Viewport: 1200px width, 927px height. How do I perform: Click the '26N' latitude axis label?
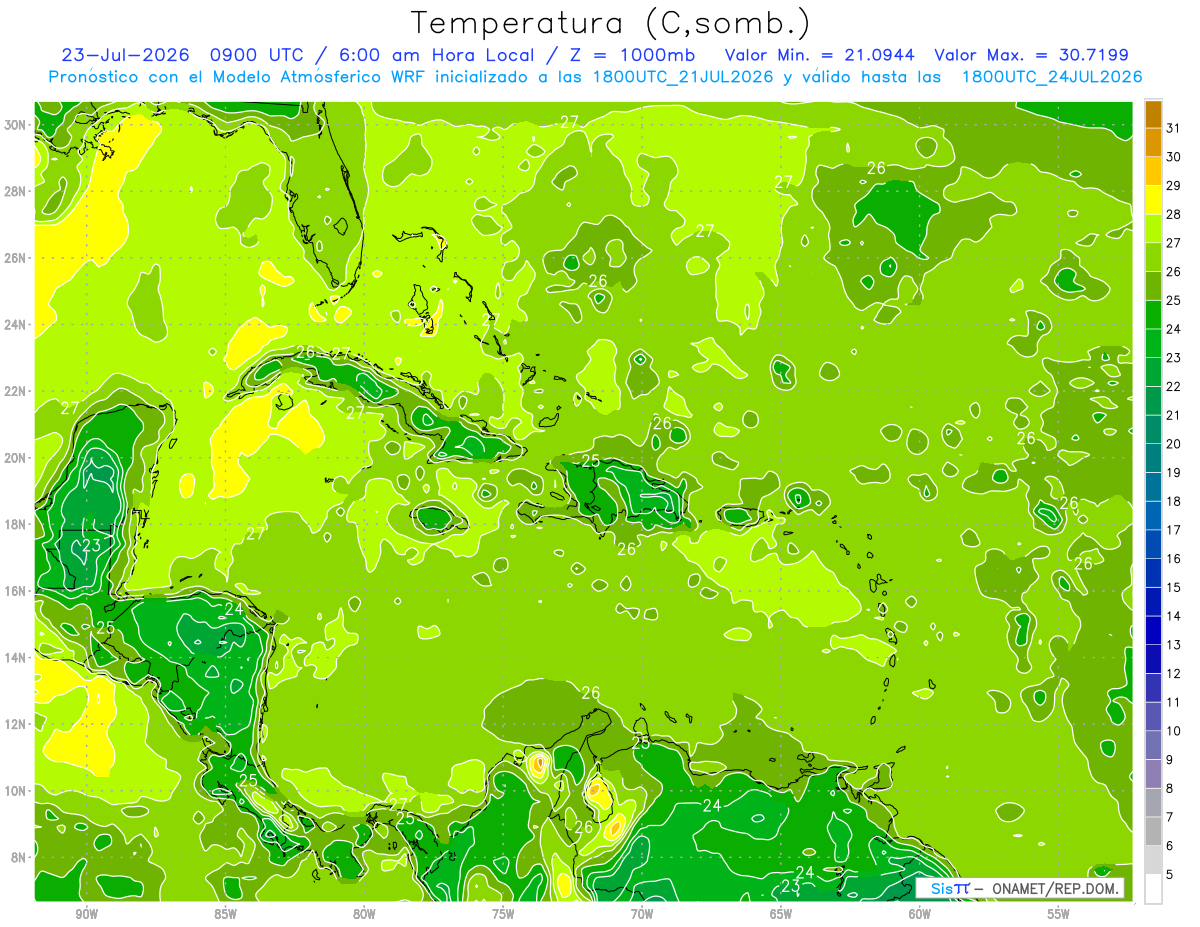(x=17, y=258)
